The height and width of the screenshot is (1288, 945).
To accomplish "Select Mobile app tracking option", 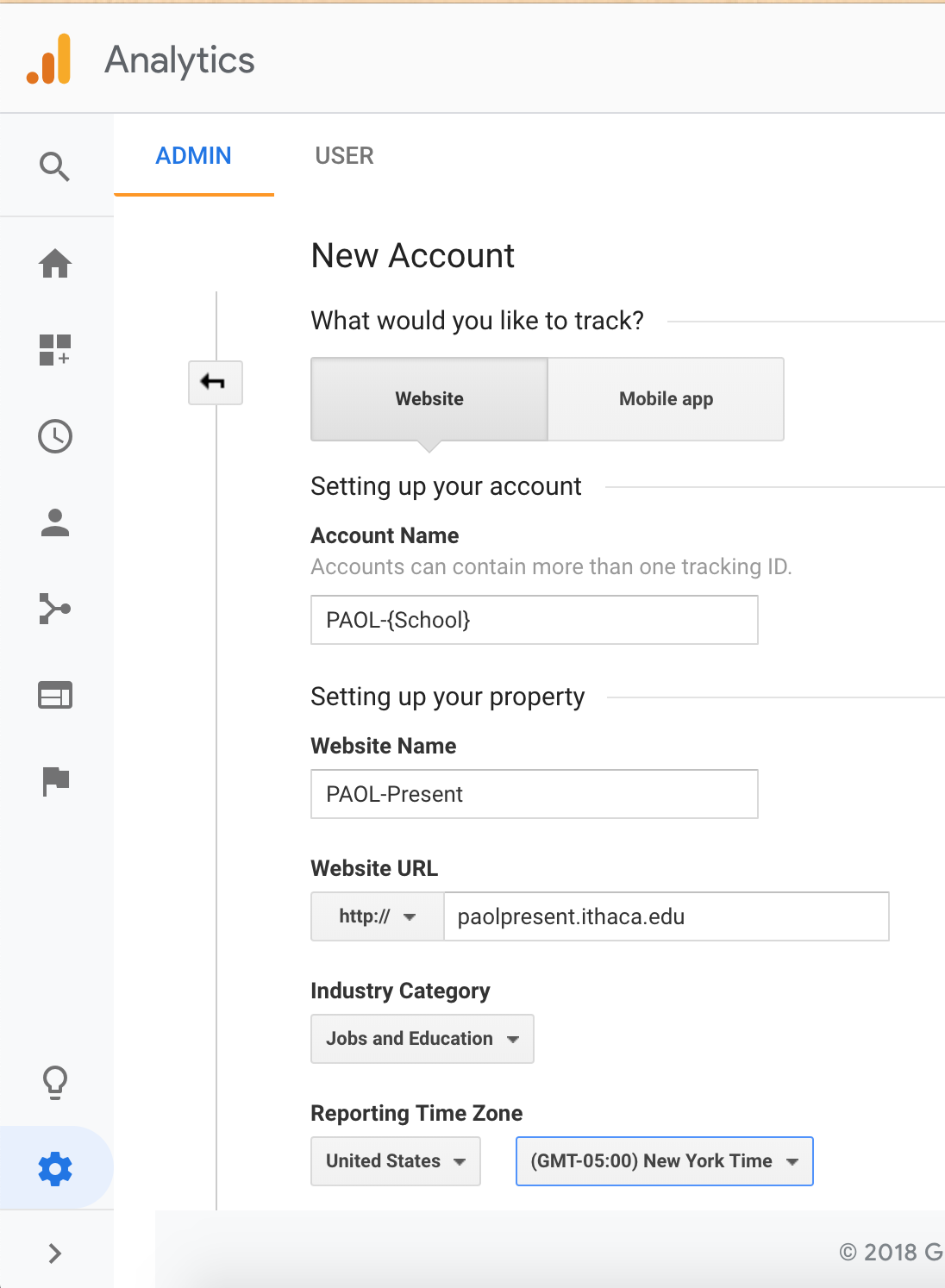I will point(666,399).
